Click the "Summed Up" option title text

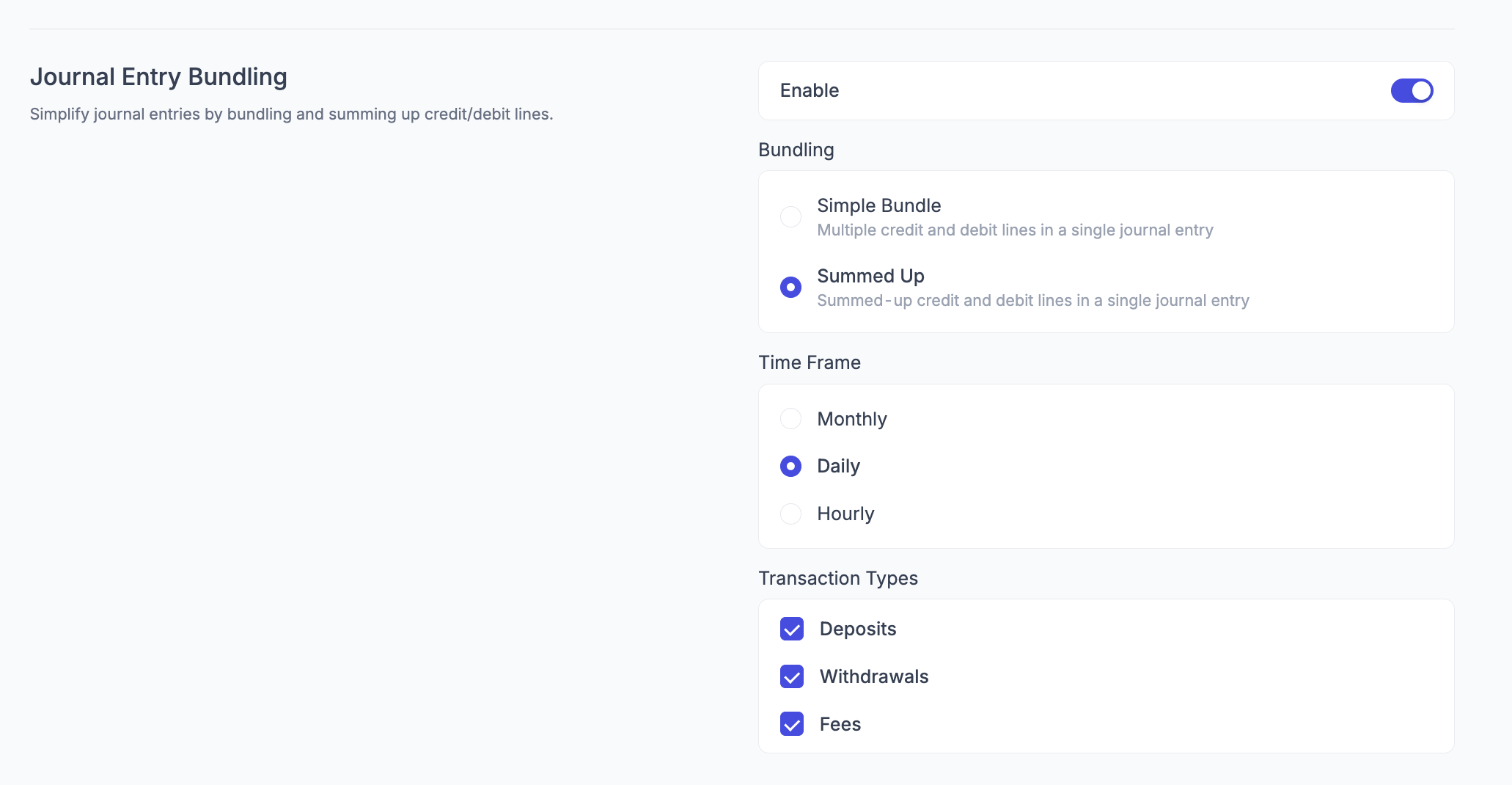click(x=870, y=276)
